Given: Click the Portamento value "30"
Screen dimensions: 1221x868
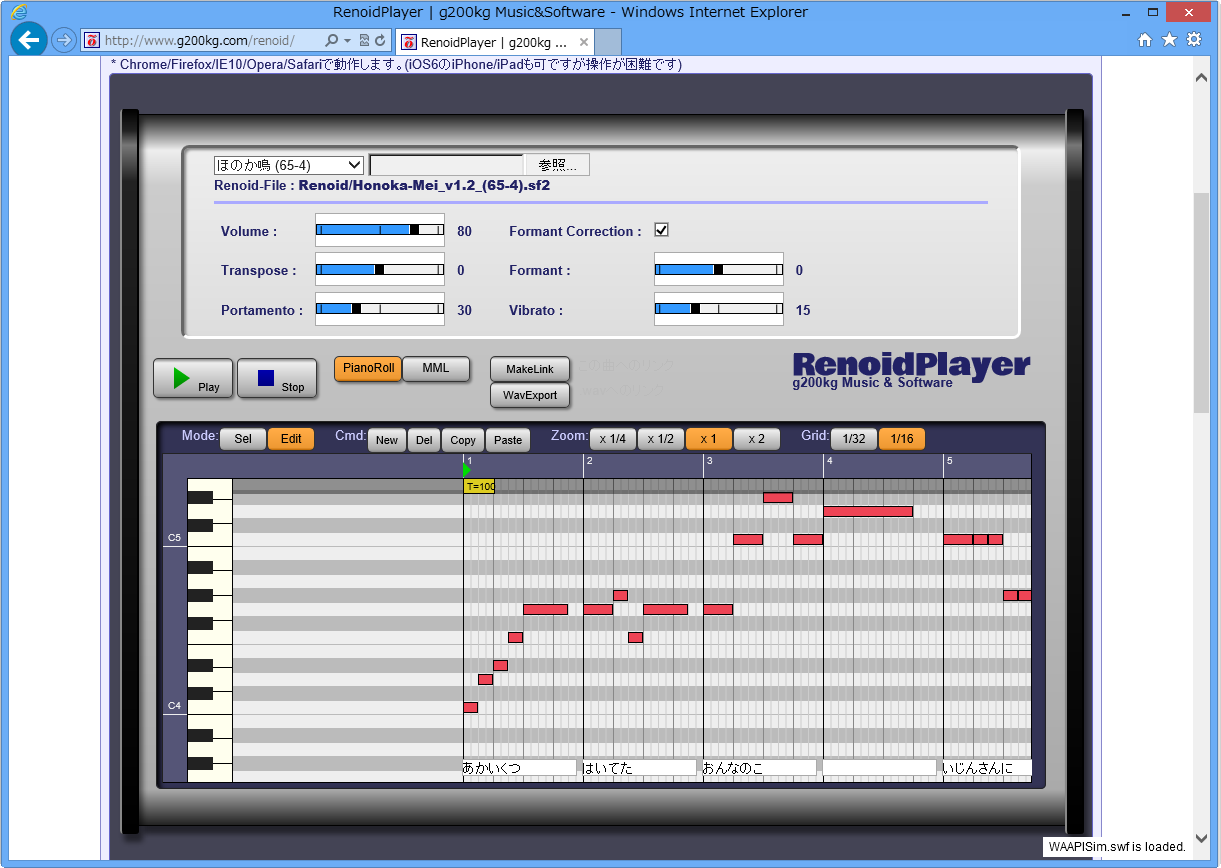Looking at the screenshot, I should [464, 311].
